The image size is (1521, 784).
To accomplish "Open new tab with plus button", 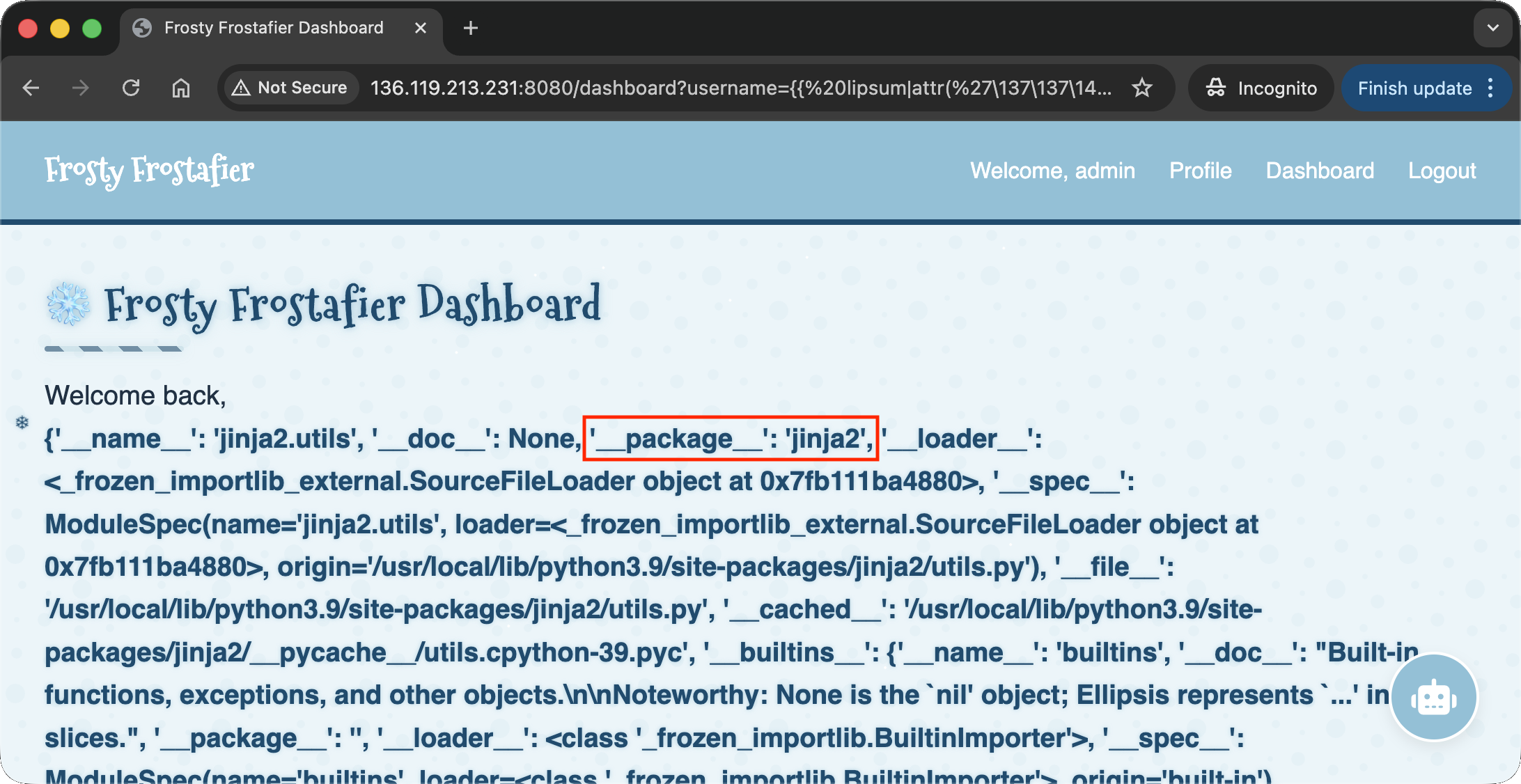I will click(471, 28).
